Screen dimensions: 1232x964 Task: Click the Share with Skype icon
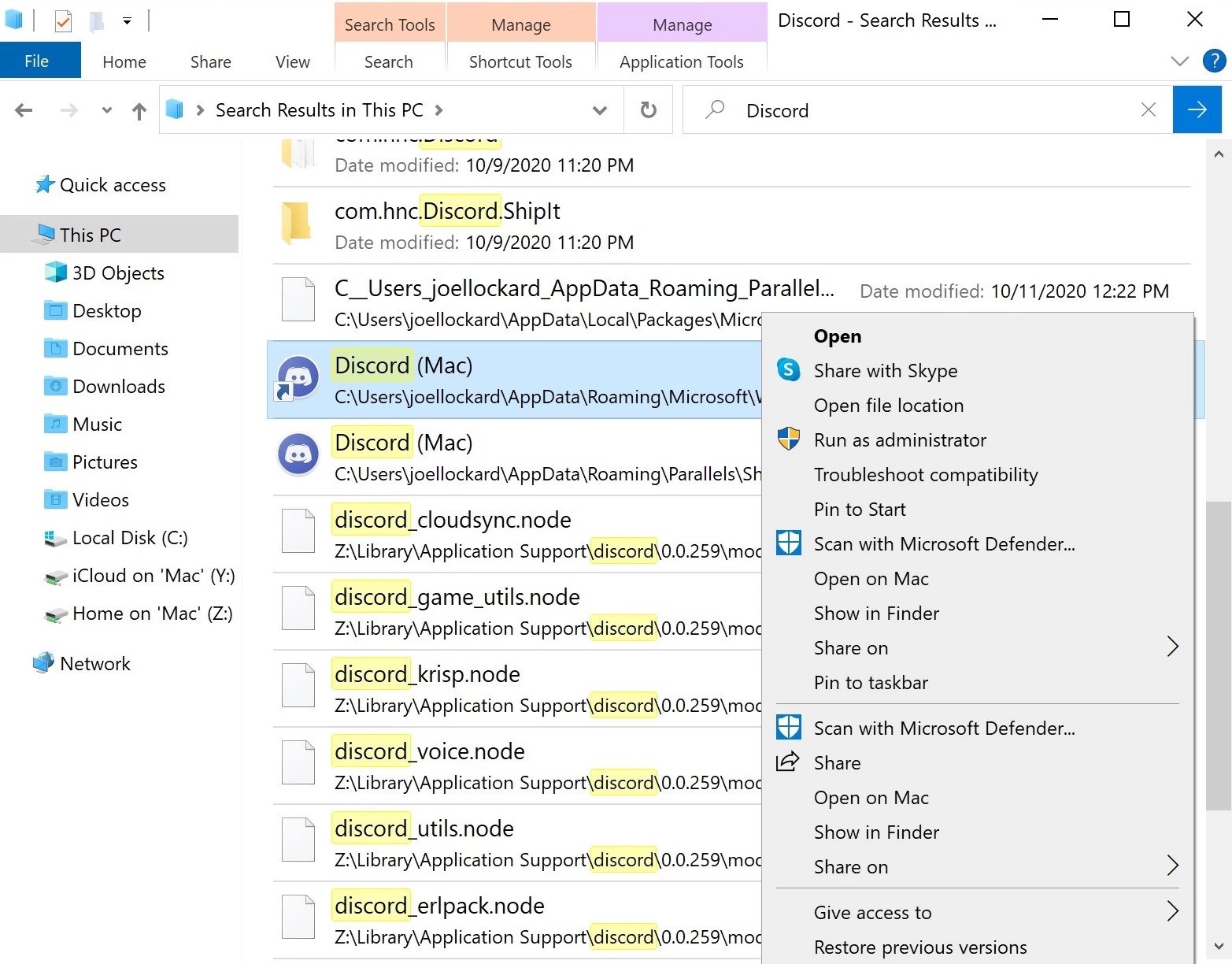tap(788, 370)
